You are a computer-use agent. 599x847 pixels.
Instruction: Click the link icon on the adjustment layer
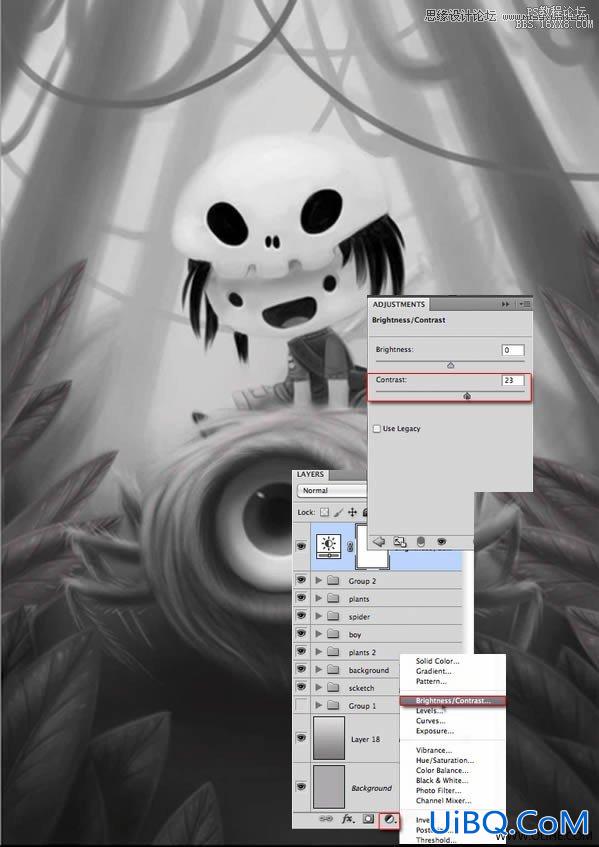pos(349,547)
